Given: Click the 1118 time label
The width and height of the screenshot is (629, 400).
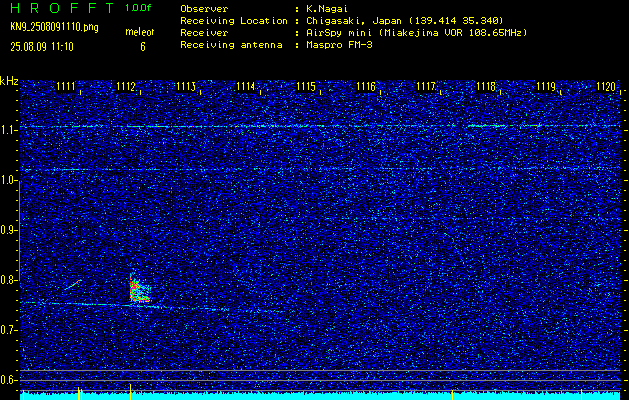Looking at the screenshot, I should [486, 86].
